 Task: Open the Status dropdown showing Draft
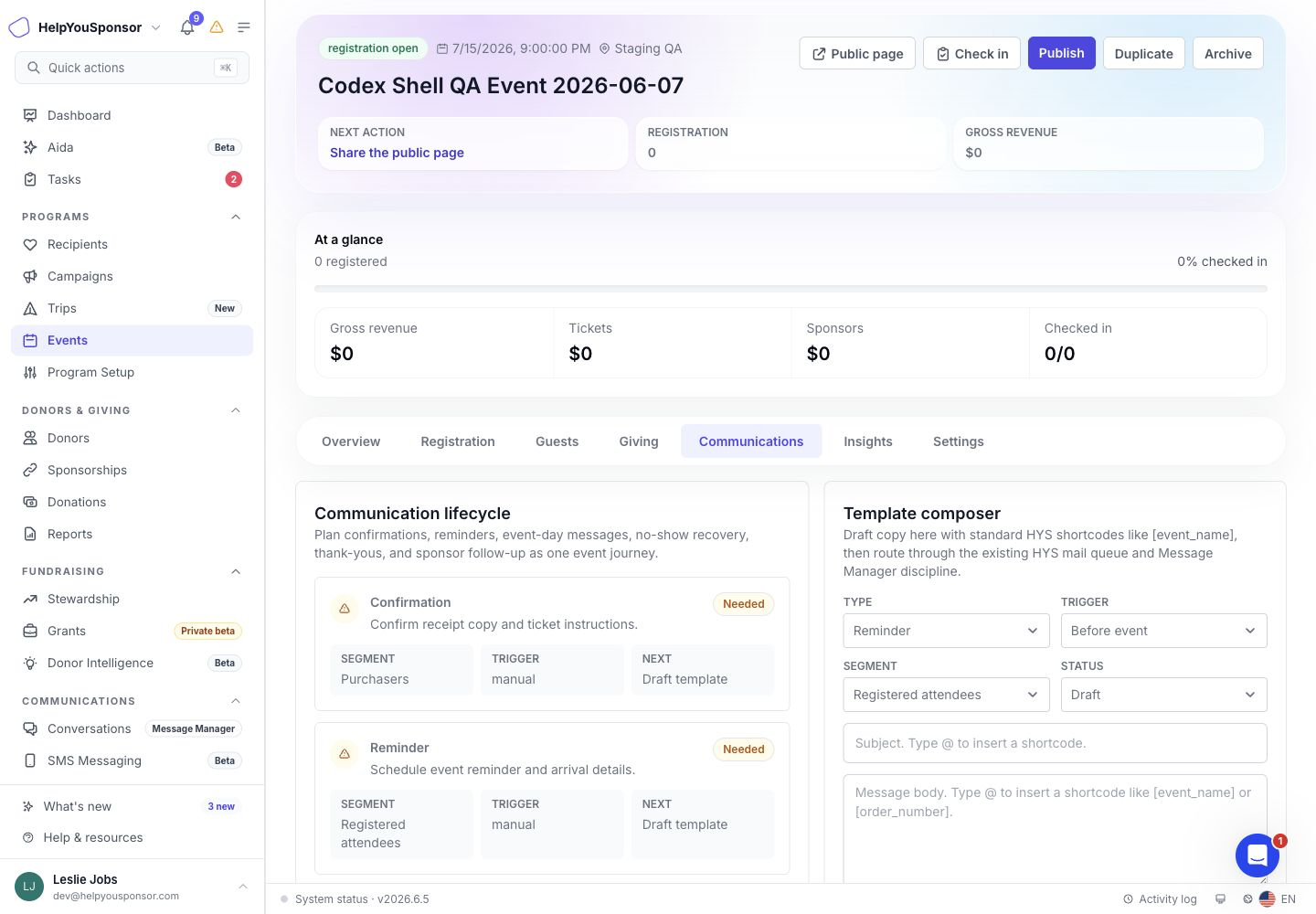[1163, 695]
